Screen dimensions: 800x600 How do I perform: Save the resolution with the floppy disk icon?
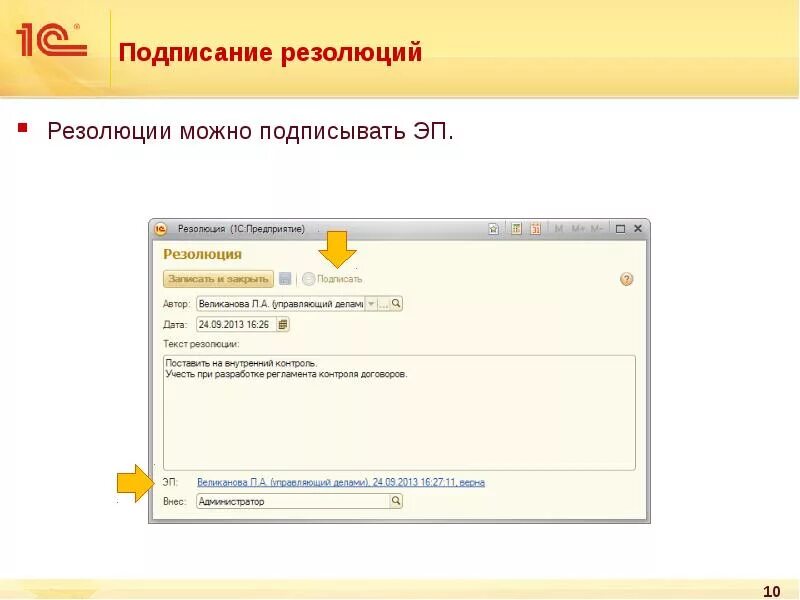coord(285,279)
